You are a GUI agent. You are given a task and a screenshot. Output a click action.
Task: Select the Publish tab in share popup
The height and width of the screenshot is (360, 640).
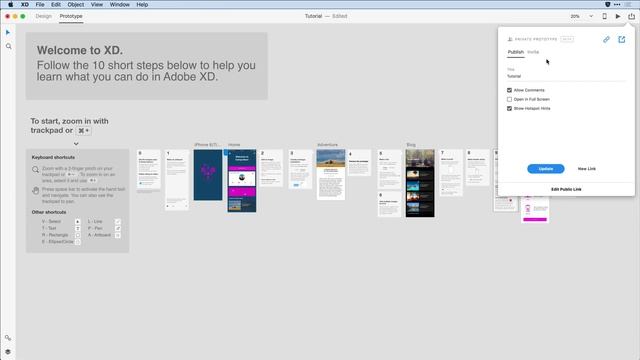coord(516,52)
